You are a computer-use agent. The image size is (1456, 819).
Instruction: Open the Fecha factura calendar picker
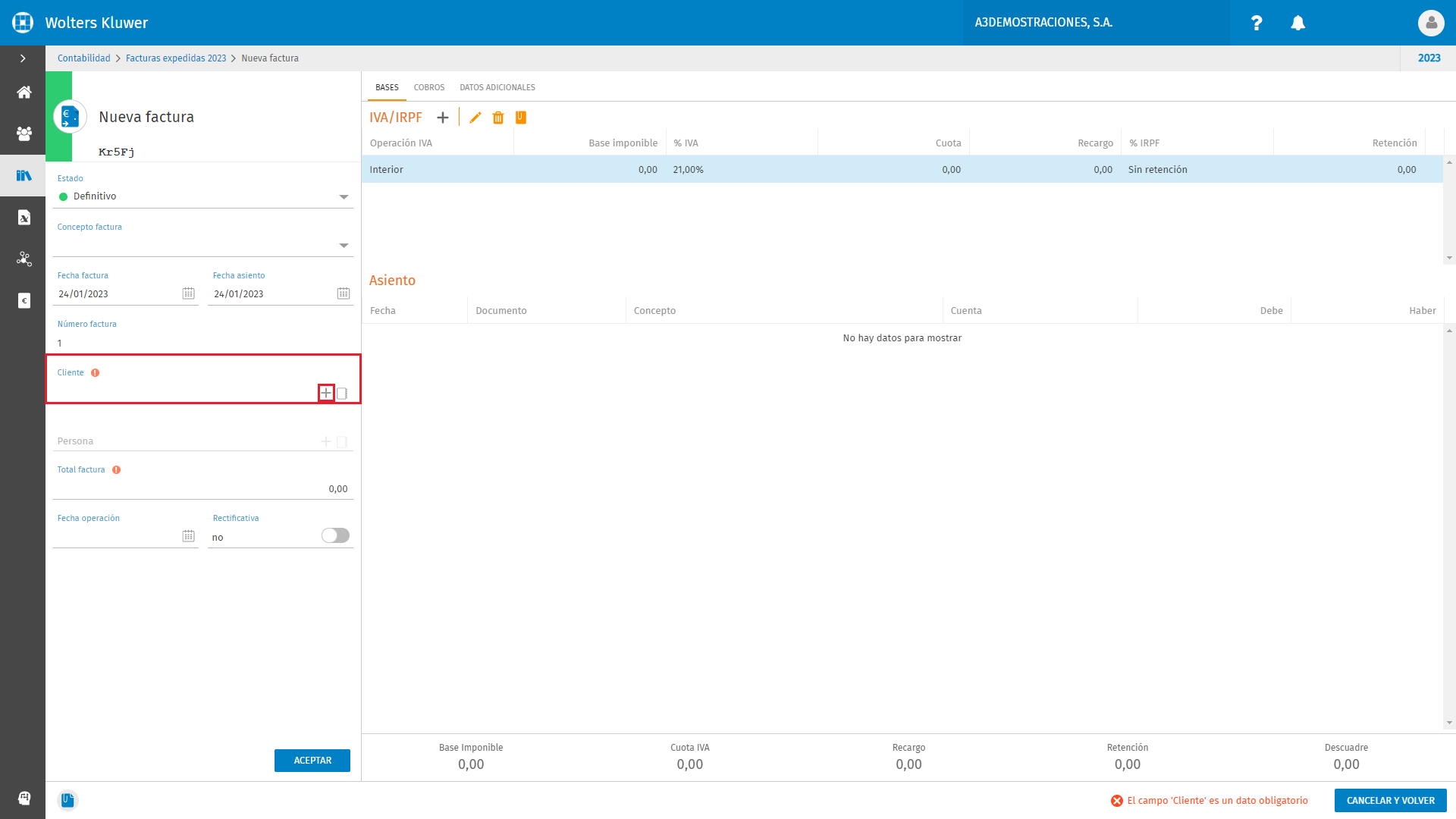coord(188,293)
